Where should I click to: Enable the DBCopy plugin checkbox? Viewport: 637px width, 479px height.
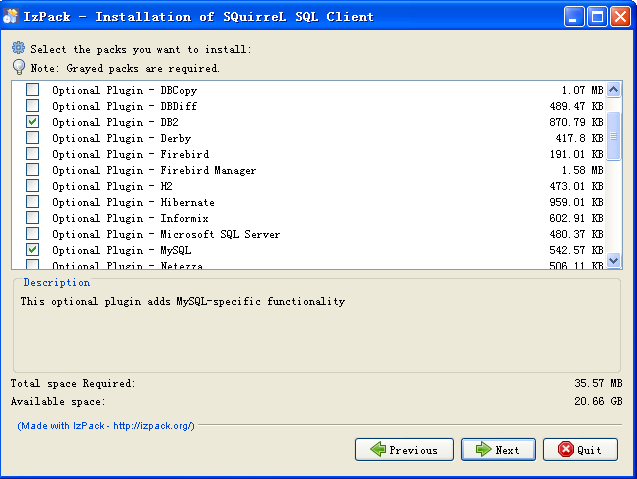(x=32, y=89)
